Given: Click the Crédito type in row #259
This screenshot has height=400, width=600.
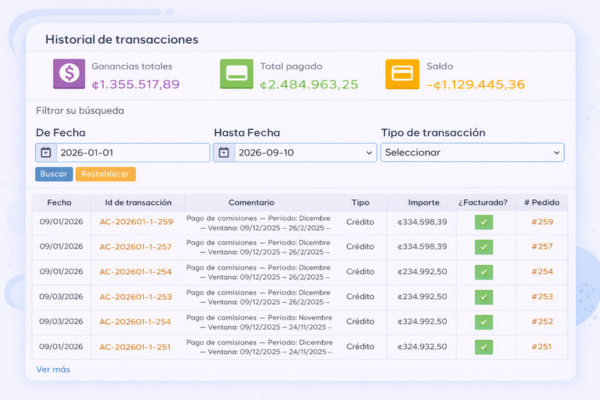Looking at the screenshot, I should click(x=360, y=222).
